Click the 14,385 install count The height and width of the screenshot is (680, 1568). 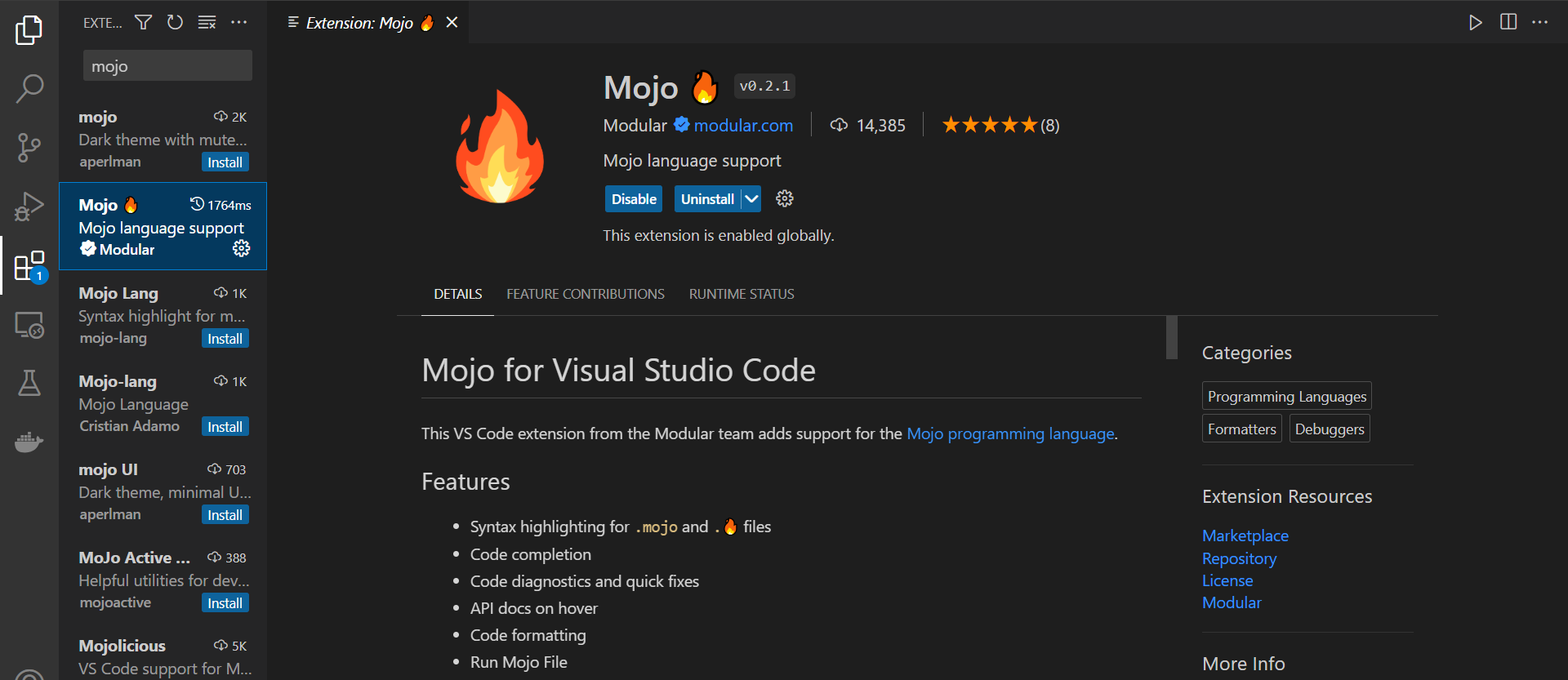(x=868, y=125)
